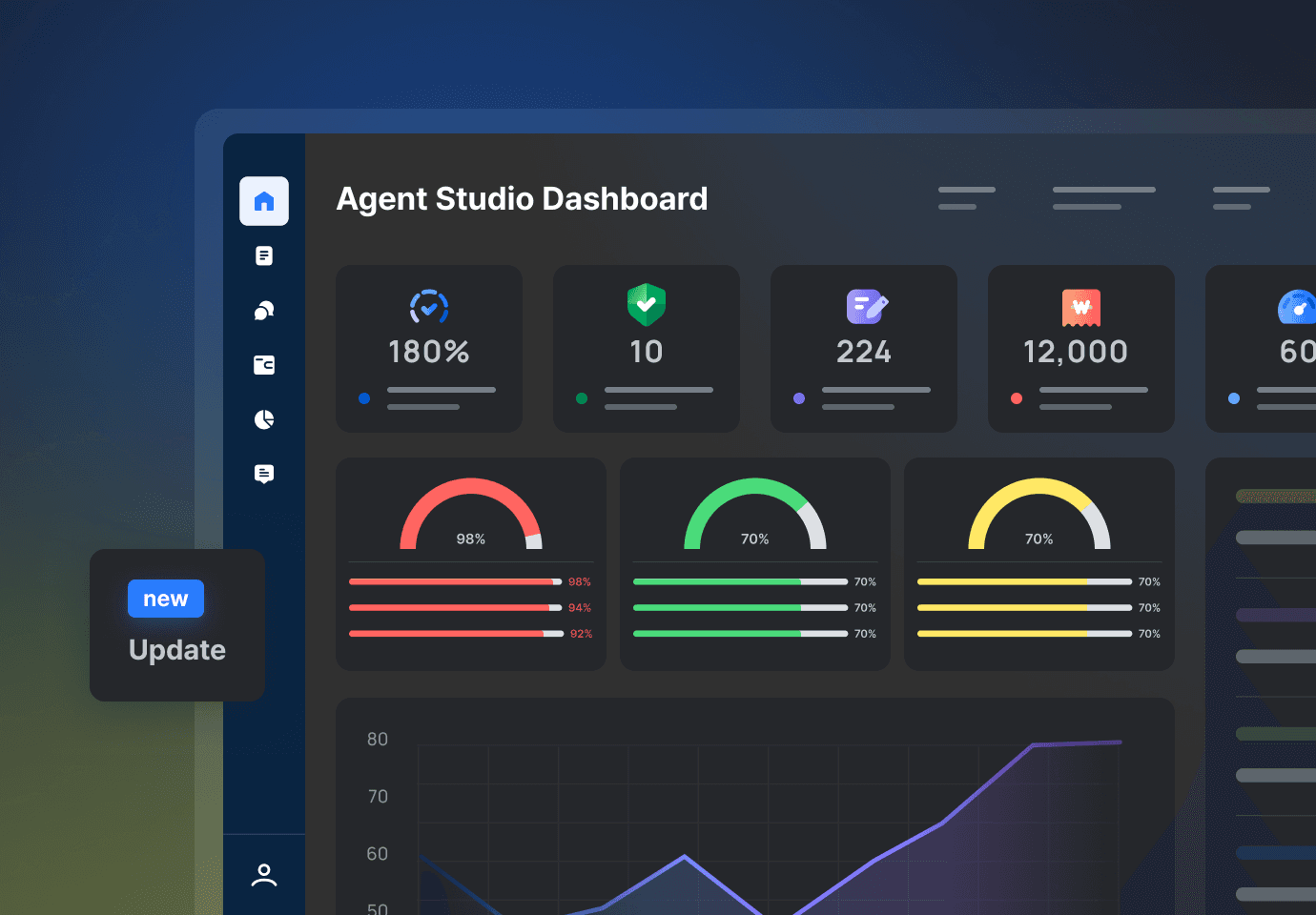The width and height of the screenshot is (1316, 915).
Task: Select the 224 stat value
Action: (x=864, y=352)
